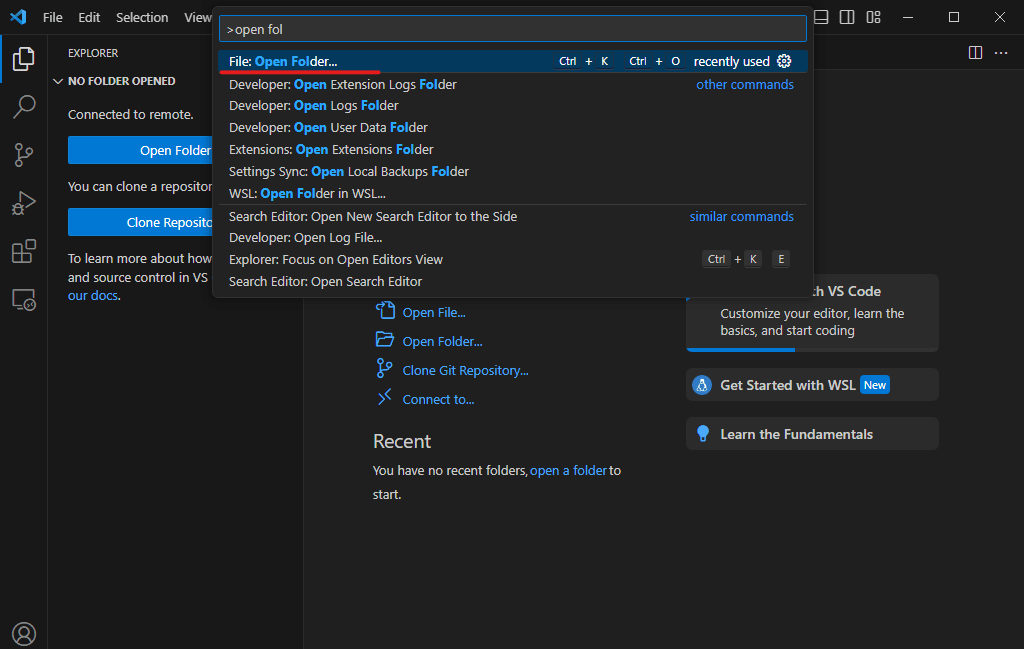This screenshot has width=1024, height=649.
Task: Select Developer: Open User Data Folder
Action: (513, 127)
